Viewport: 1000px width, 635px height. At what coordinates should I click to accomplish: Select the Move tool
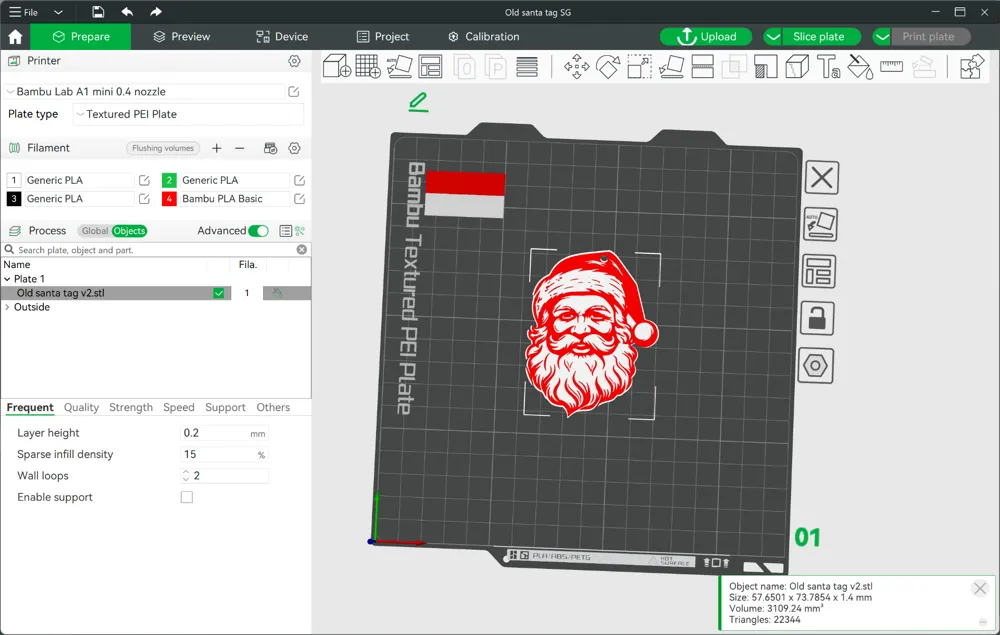point(577,66)
